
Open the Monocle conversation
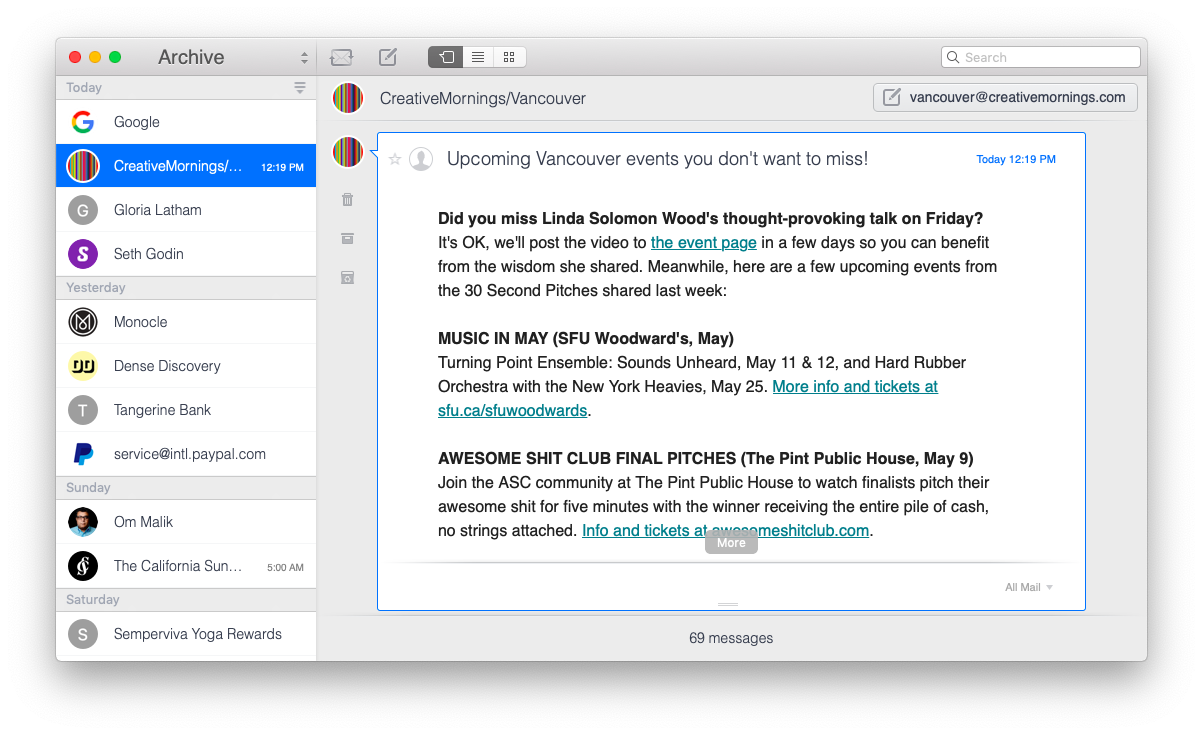(x=186, y=322)
